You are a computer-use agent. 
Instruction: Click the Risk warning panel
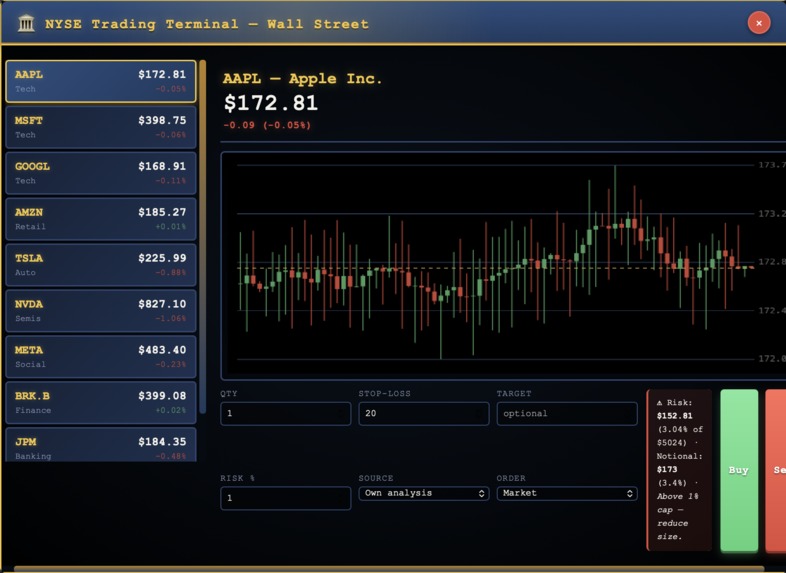pos(679,470)
